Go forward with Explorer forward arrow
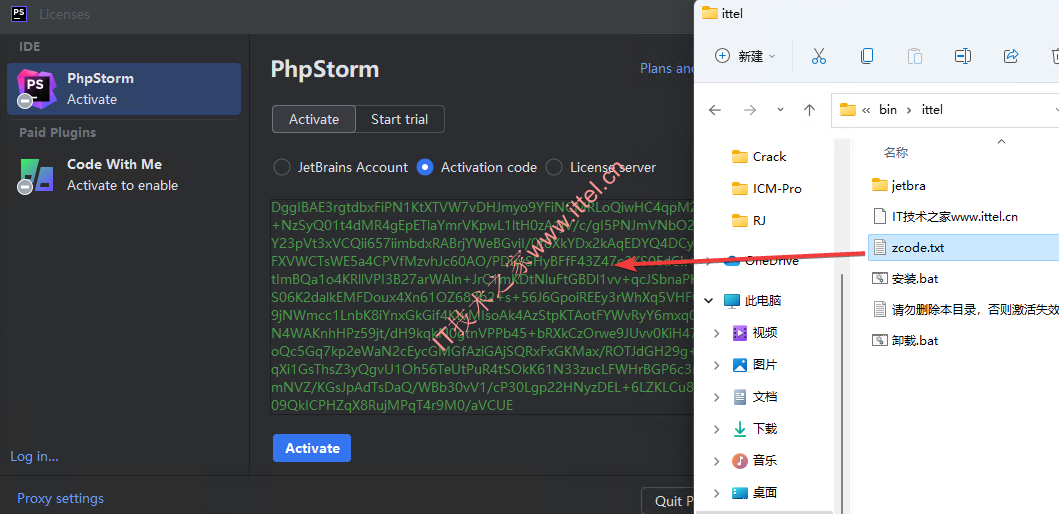This screenshot has height=514, width=1059. click(750, 109)
